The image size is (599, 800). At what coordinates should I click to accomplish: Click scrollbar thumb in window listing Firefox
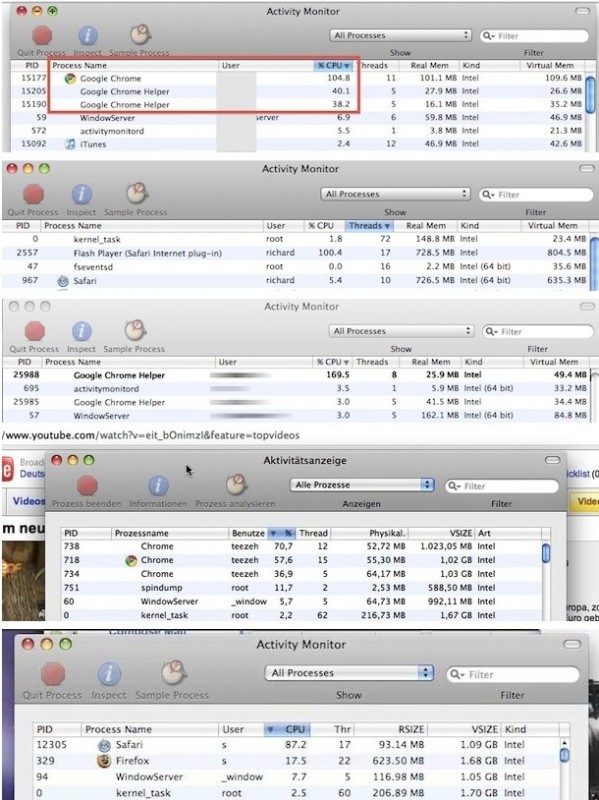(564, 755)
